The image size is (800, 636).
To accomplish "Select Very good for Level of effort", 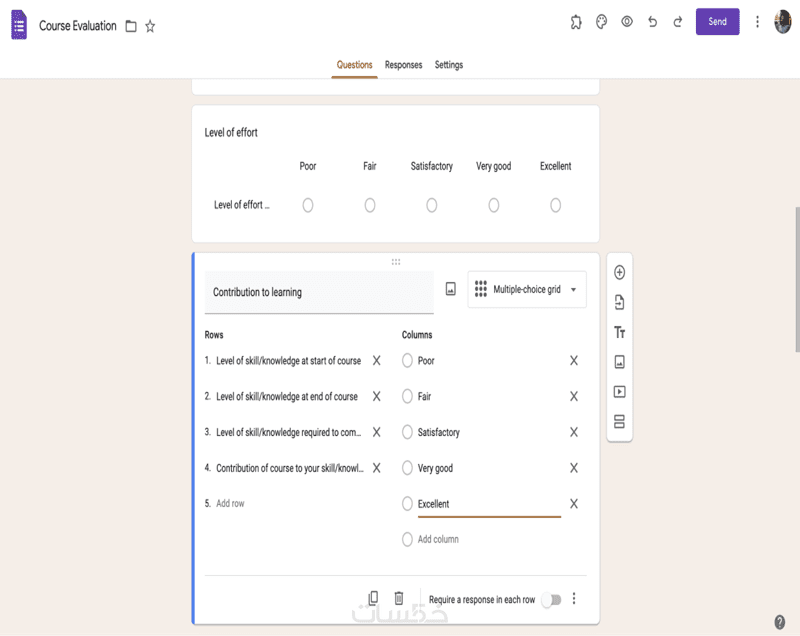I will pyautogui.click(x=494, y=205).
